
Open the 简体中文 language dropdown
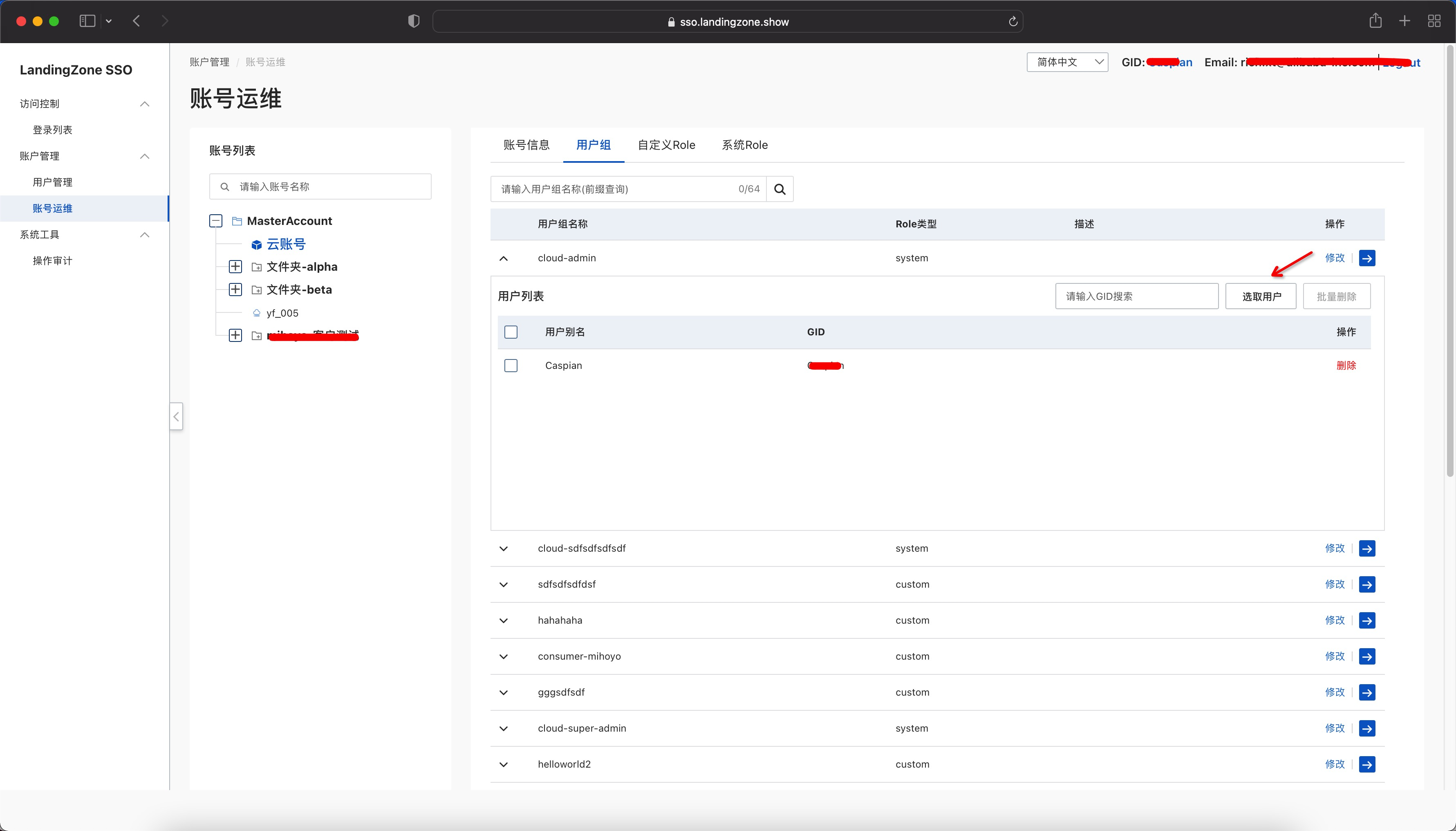pos(1066,62)
